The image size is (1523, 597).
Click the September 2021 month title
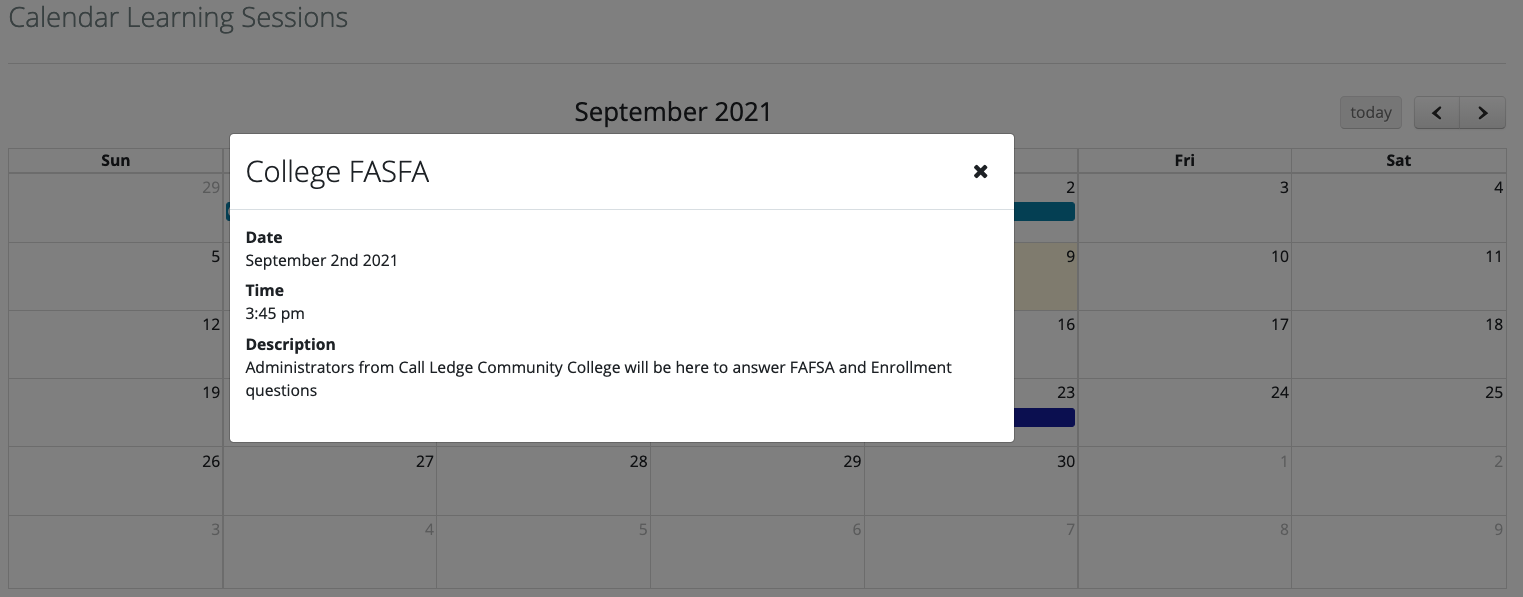673,112
